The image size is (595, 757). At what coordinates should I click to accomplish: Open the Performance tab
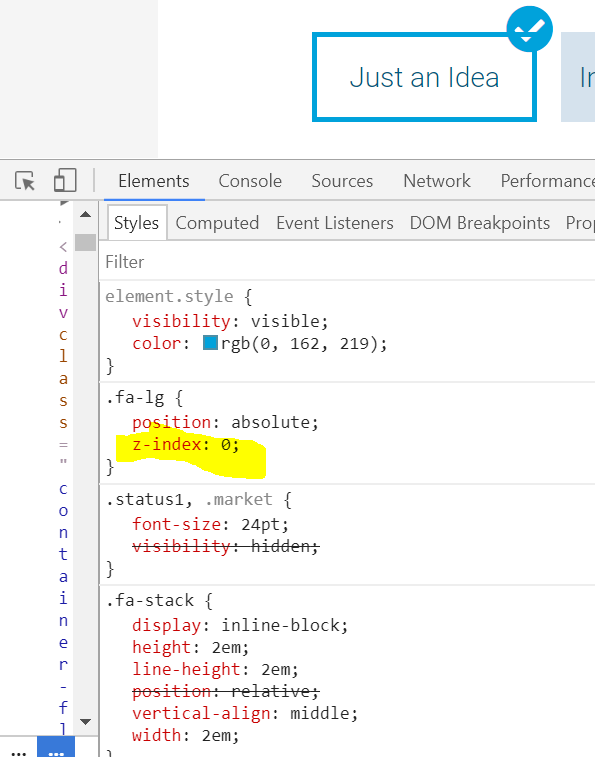[548, 181]
